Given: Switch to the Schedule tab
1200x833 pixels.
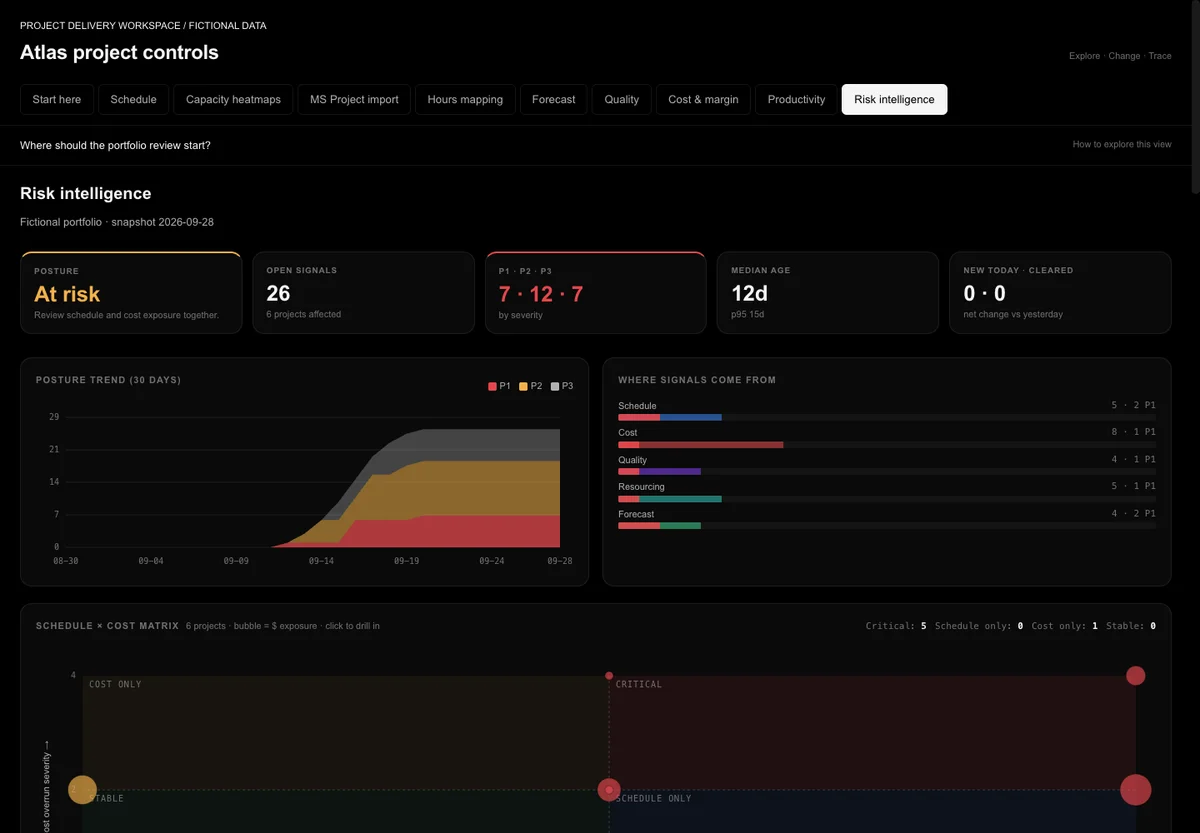Looking at the screenshot, I should click(134, 100).
